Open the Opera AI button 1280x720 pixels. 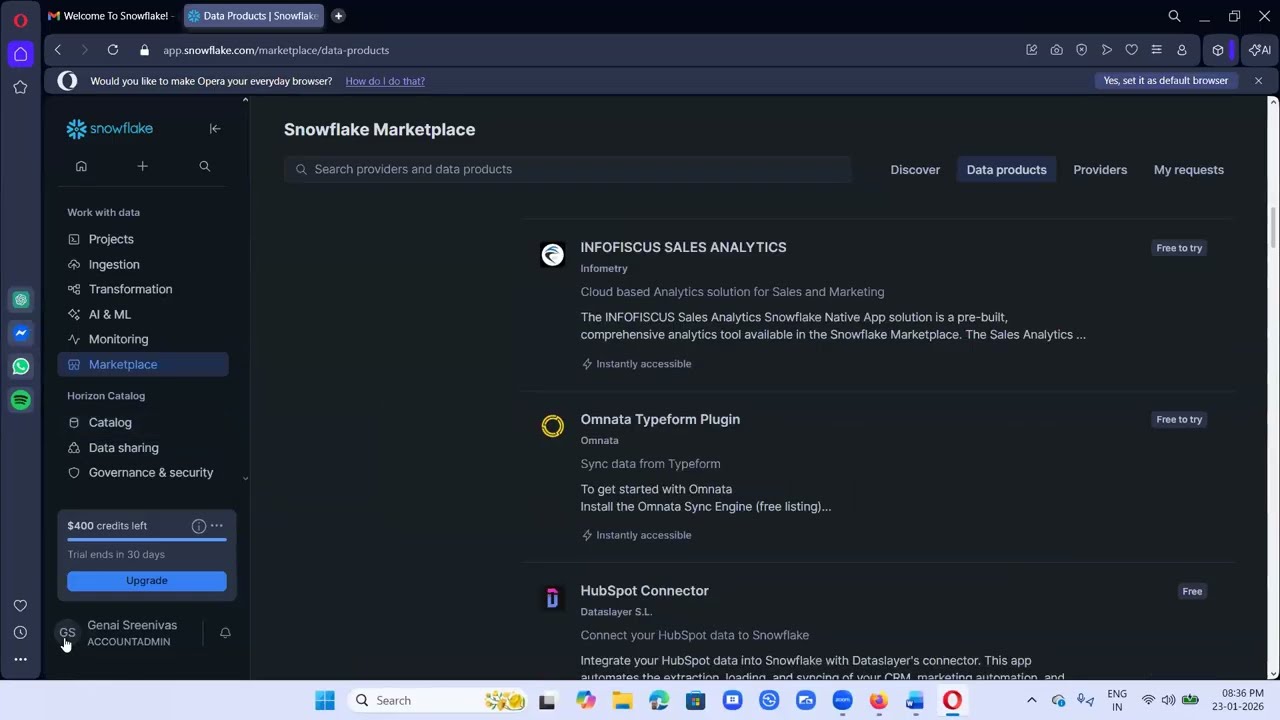[x=1259, y=50]
